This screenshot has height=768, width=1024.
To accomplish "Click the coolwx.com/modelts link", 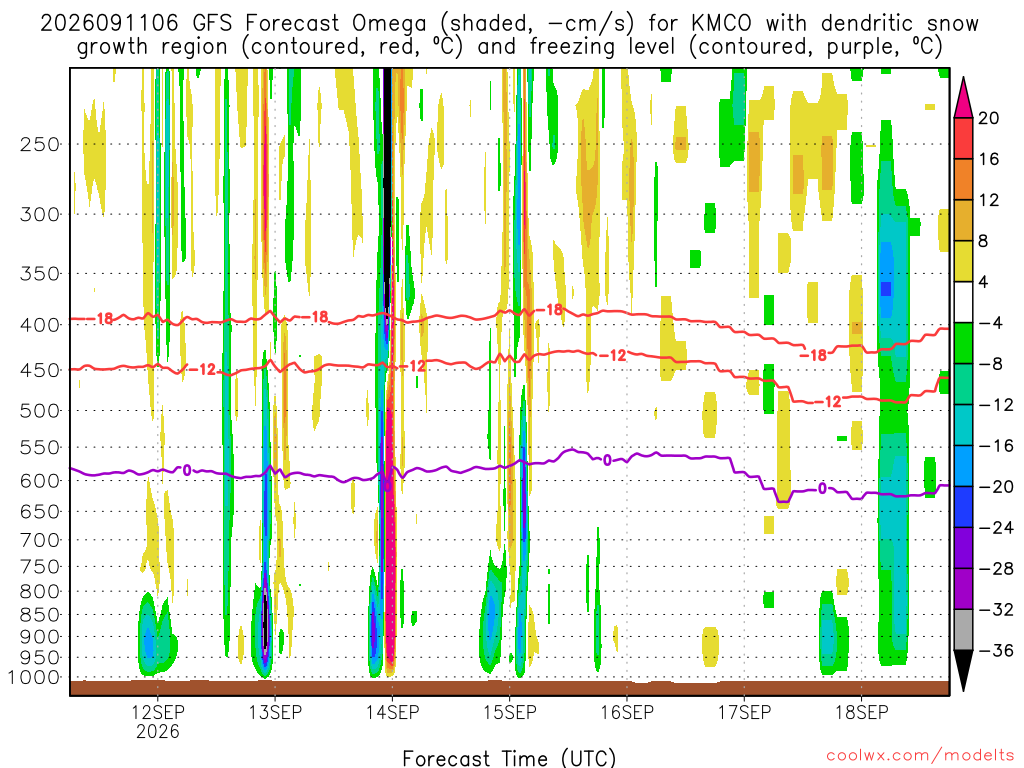I will point(920,756).
